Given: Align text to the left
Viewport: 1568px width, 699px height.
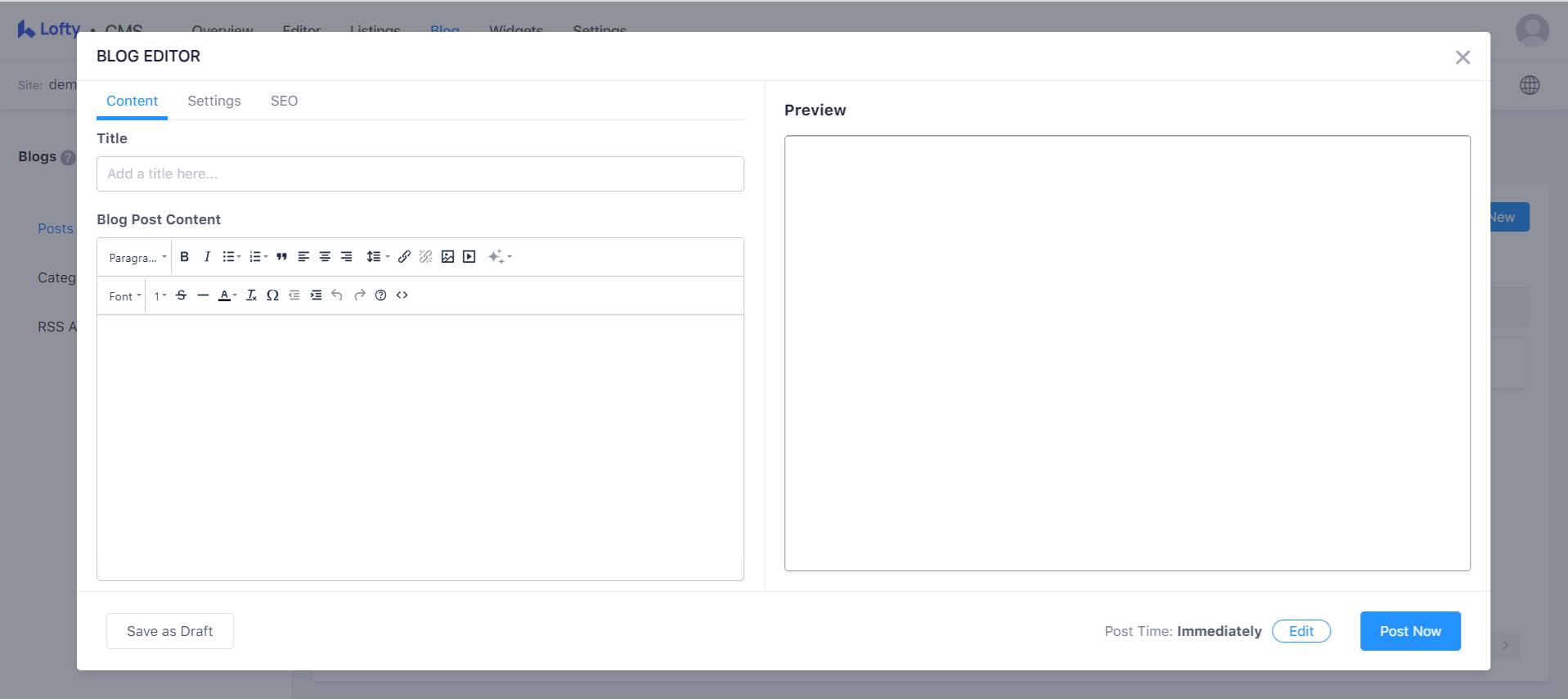Looking at the screenshot, I should [x=303, y=257].
